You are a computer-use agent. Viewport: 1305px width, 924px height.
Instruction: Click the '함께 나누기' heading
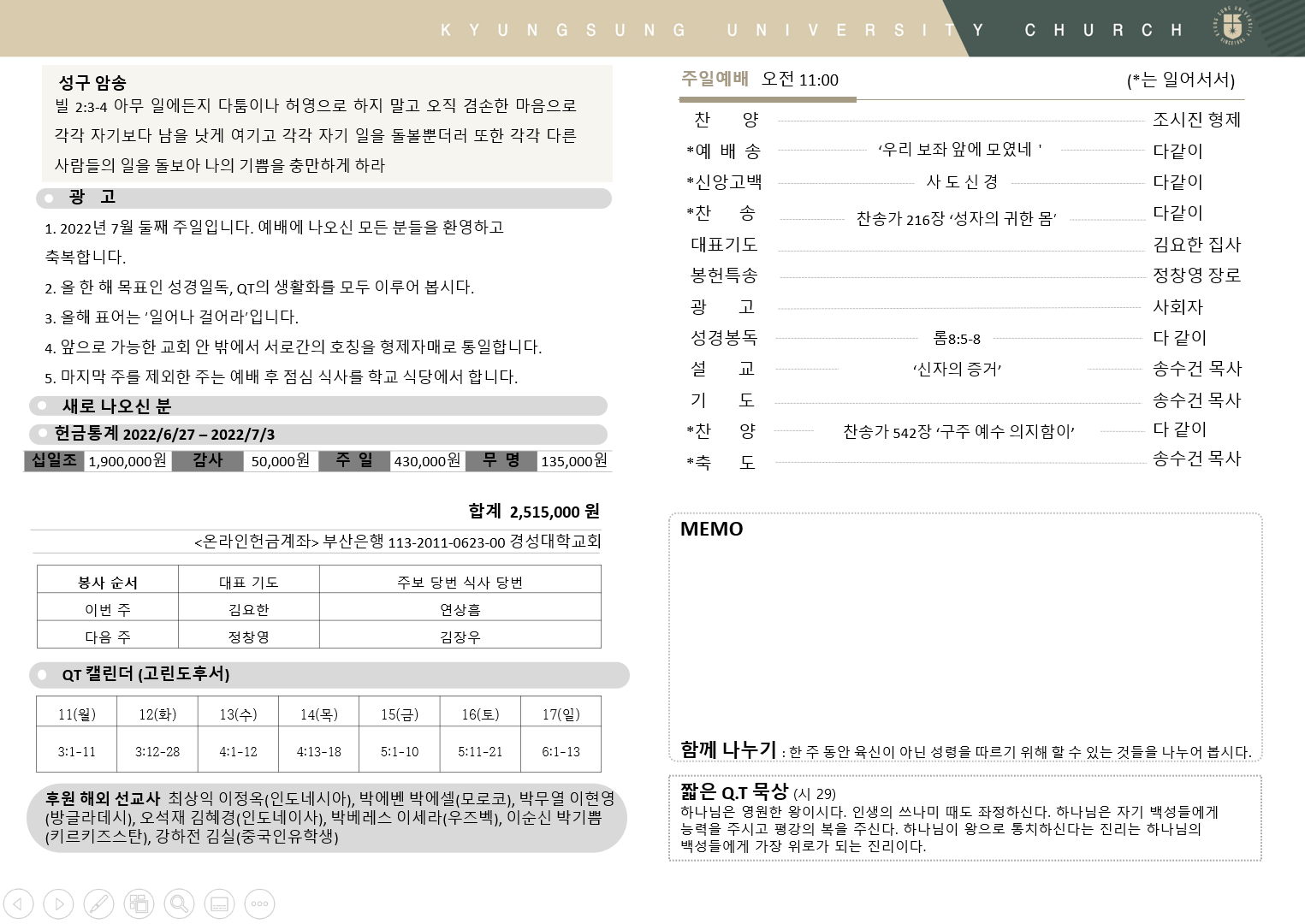click(728, 749)
